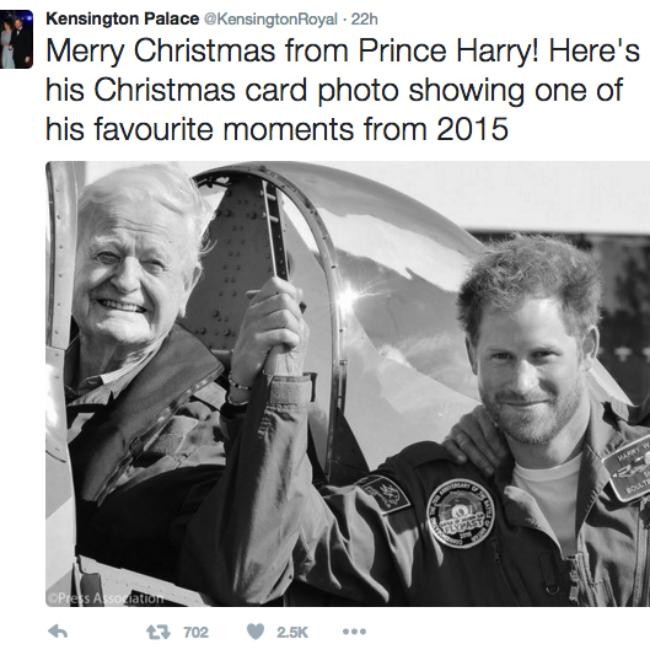Open the more options ellipsis menu
Image resolution: width=650 pixels, height=650 pixels.
[x=353, y=631]
